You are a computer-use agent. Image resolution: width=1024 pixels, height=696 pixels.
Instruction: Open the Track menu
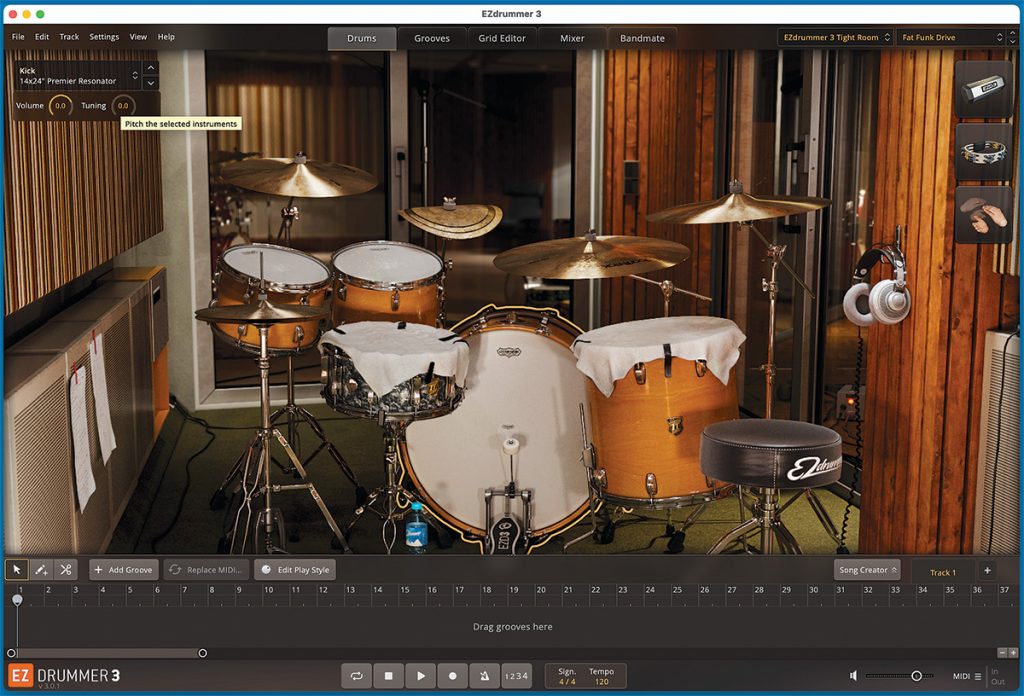click(x=69, y=37)
